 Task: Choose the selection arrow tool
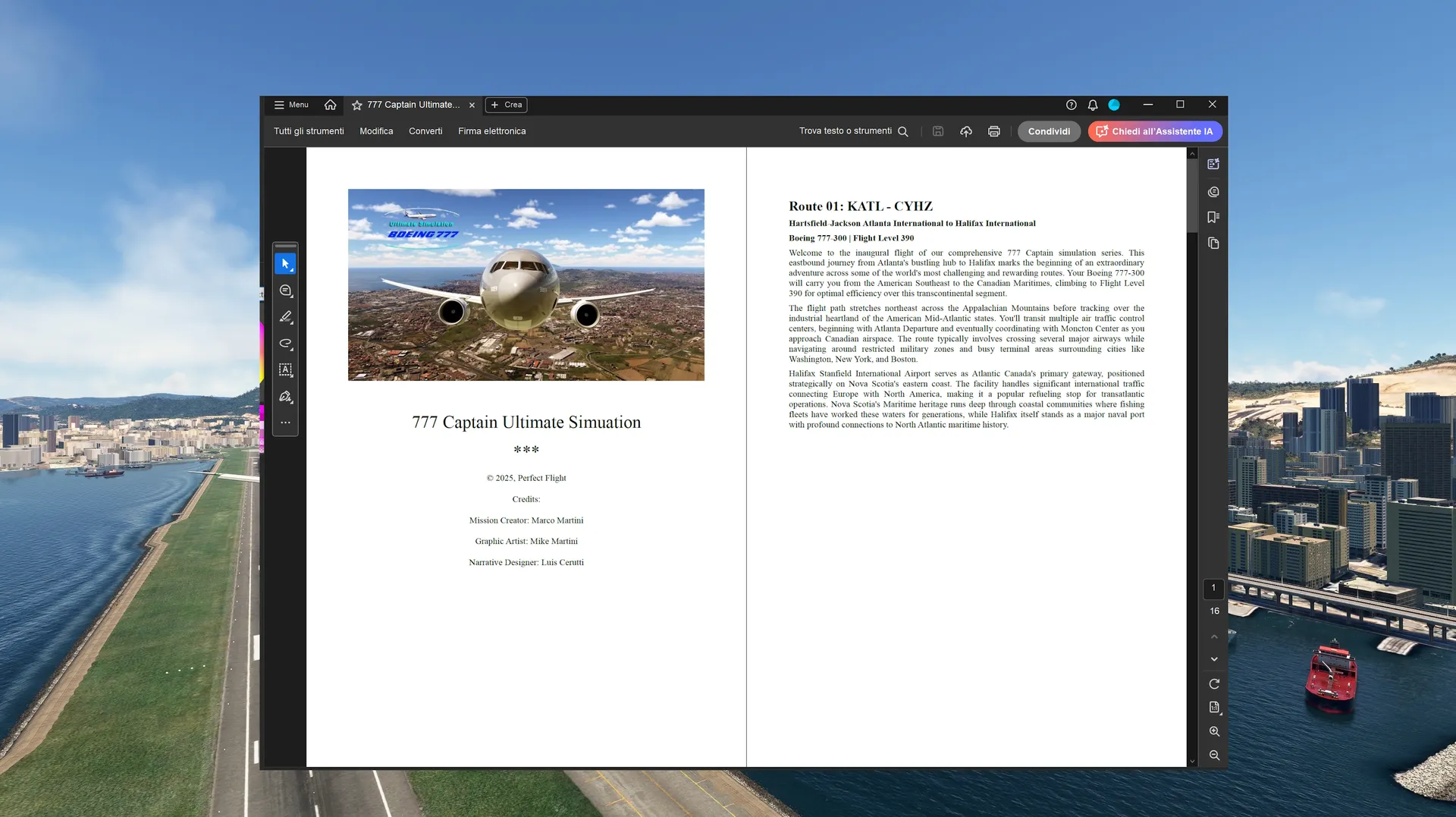[285, 264]
